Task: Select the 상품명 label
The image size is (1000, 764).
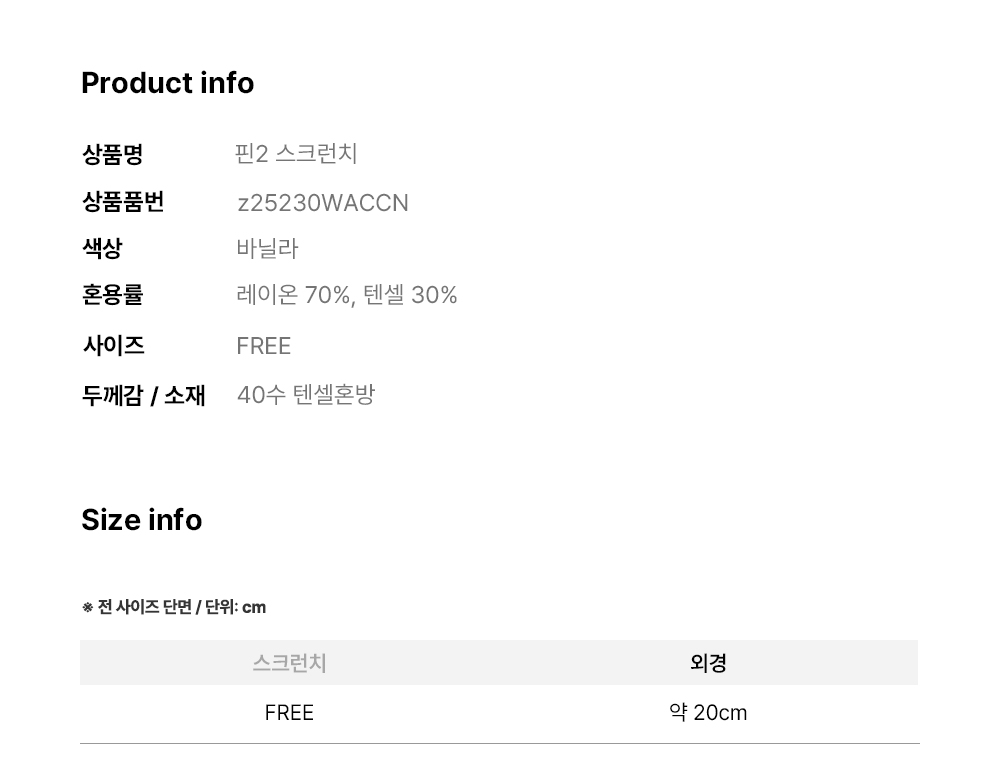Action: (x=112, y=154)
